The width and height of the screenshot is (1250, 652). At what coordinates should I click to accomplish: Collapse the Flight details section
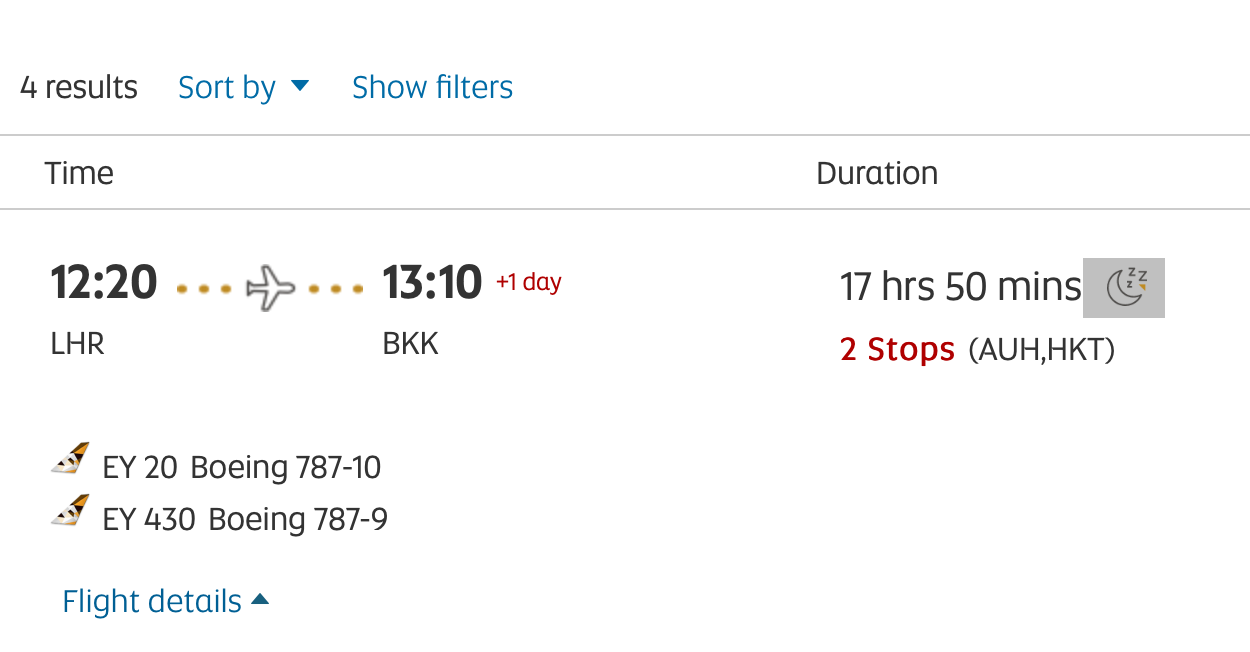click(165, 601)
